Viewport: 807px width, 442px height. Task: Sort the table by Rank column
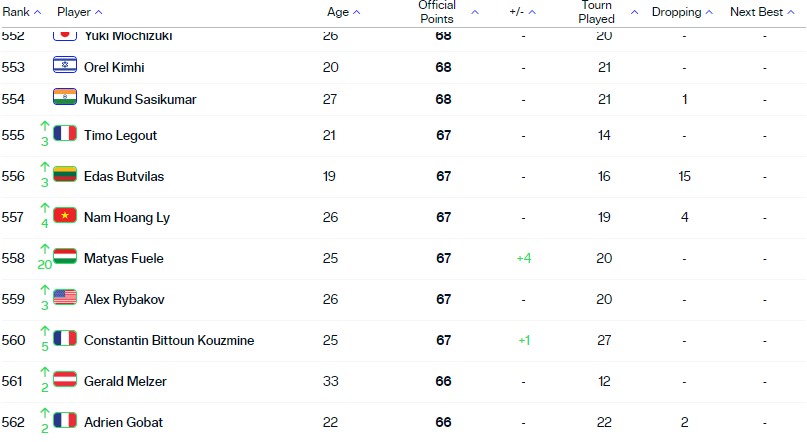[22, 12]
